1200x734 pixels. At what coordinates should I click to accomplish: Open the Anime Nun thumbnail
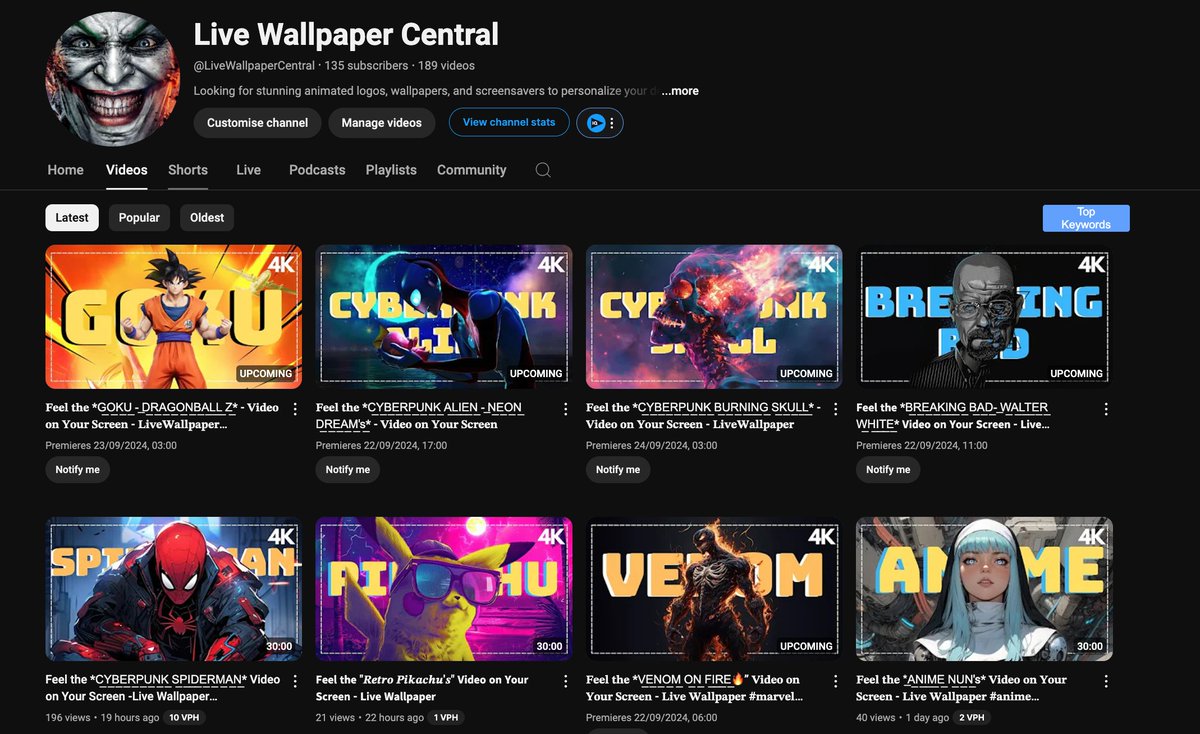coord(984,589)
